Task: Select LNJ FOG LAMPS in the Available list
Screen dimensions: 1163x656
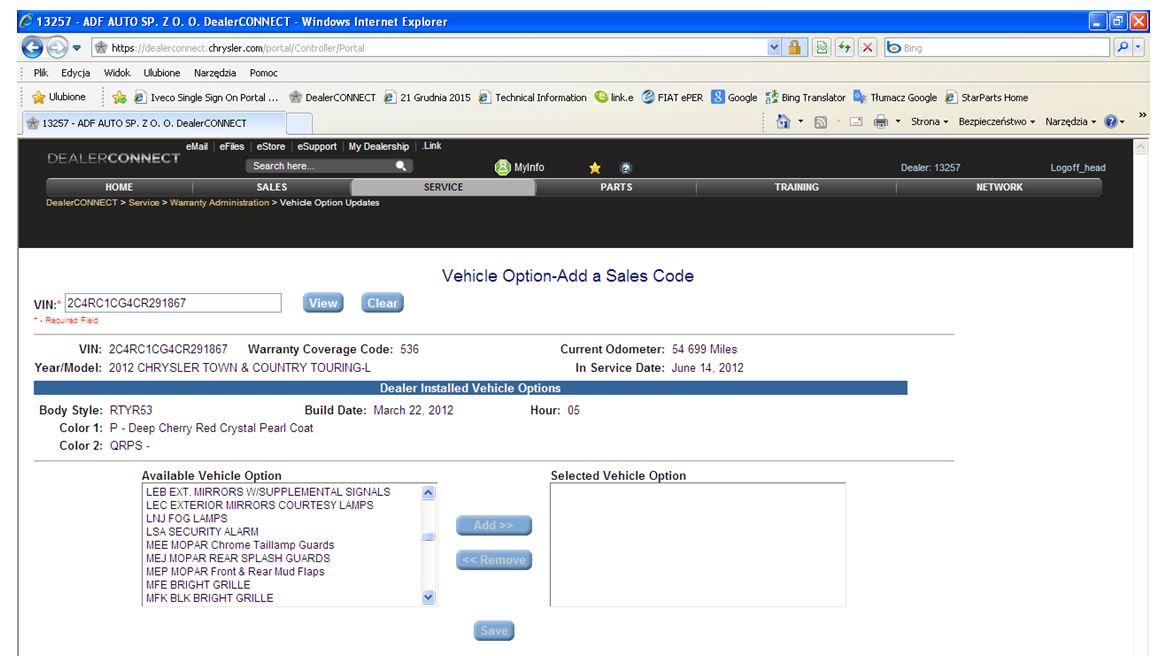Action: pos(187,519)
